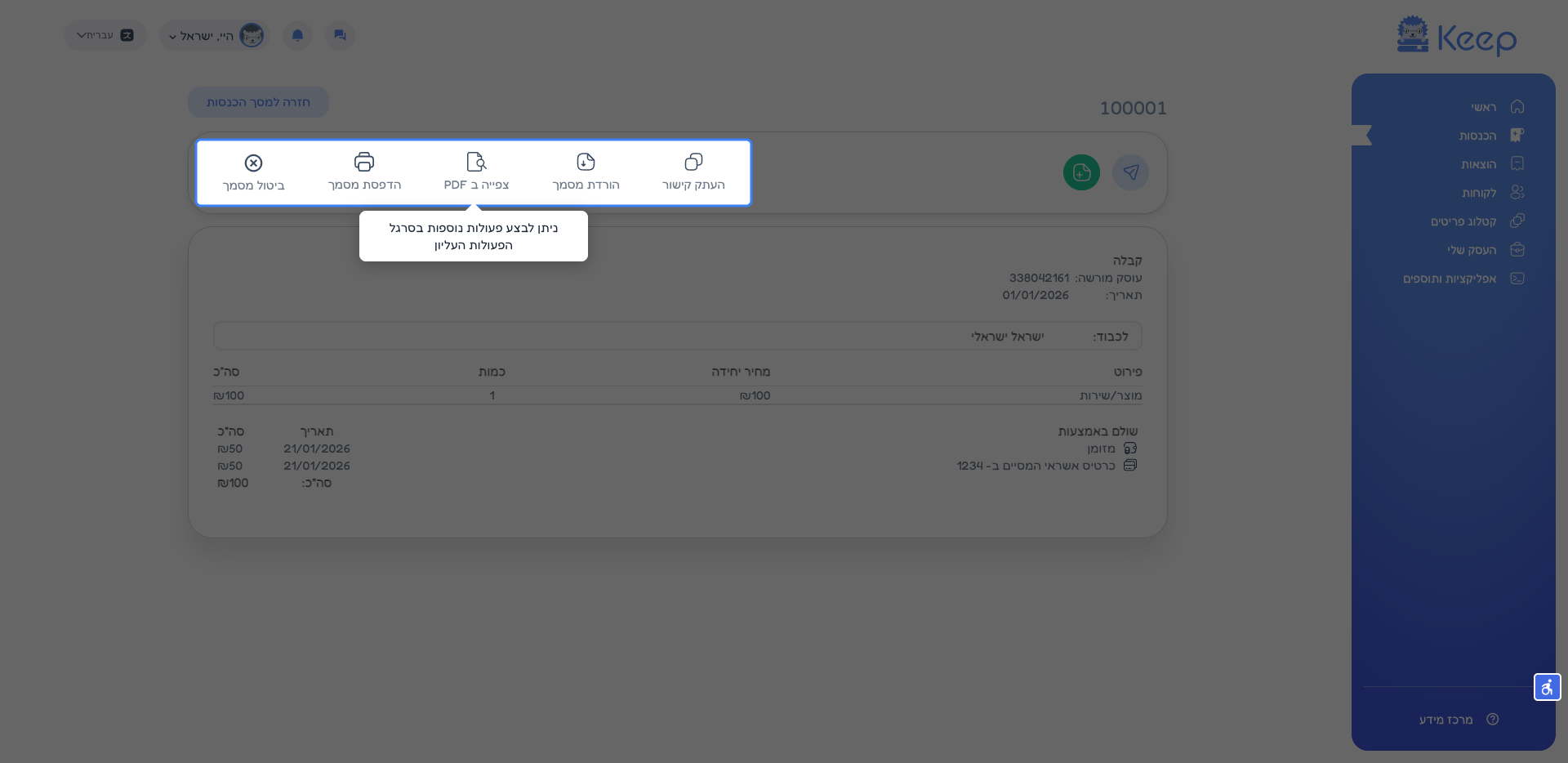Click the Cancel document icon
1568x763 pixels.
pyautogui.click(x=254, y=163)
